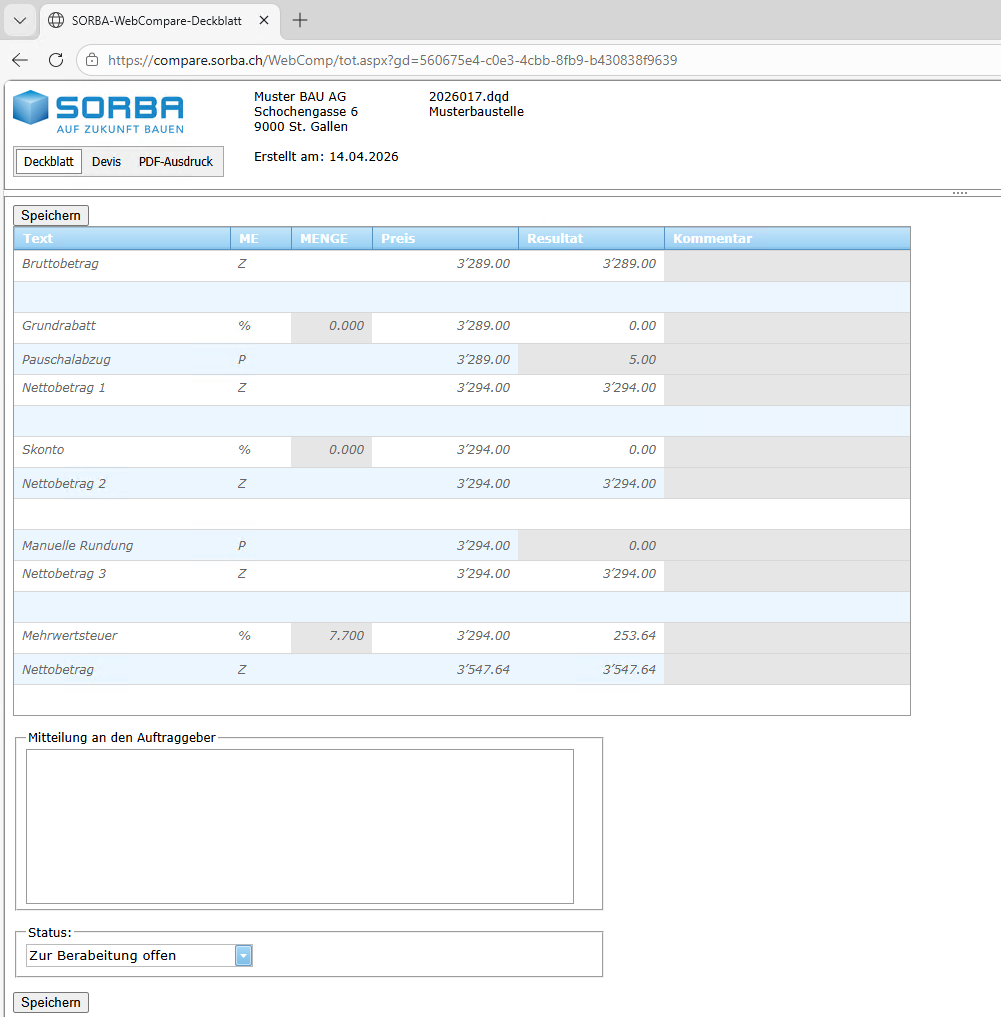The height and width of the screenshot is (1017, 1001).
Task: Reload the page with the refresh icon
Action: coord(56,60)
